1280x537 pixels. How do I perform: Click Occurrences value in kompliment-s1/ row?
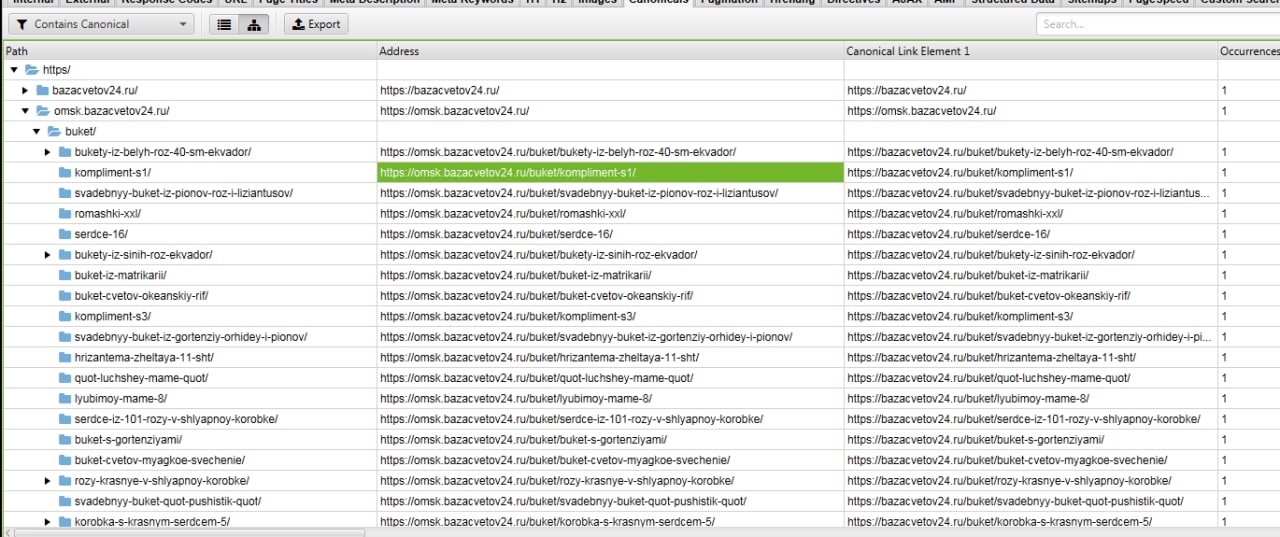pos(1224,172)
